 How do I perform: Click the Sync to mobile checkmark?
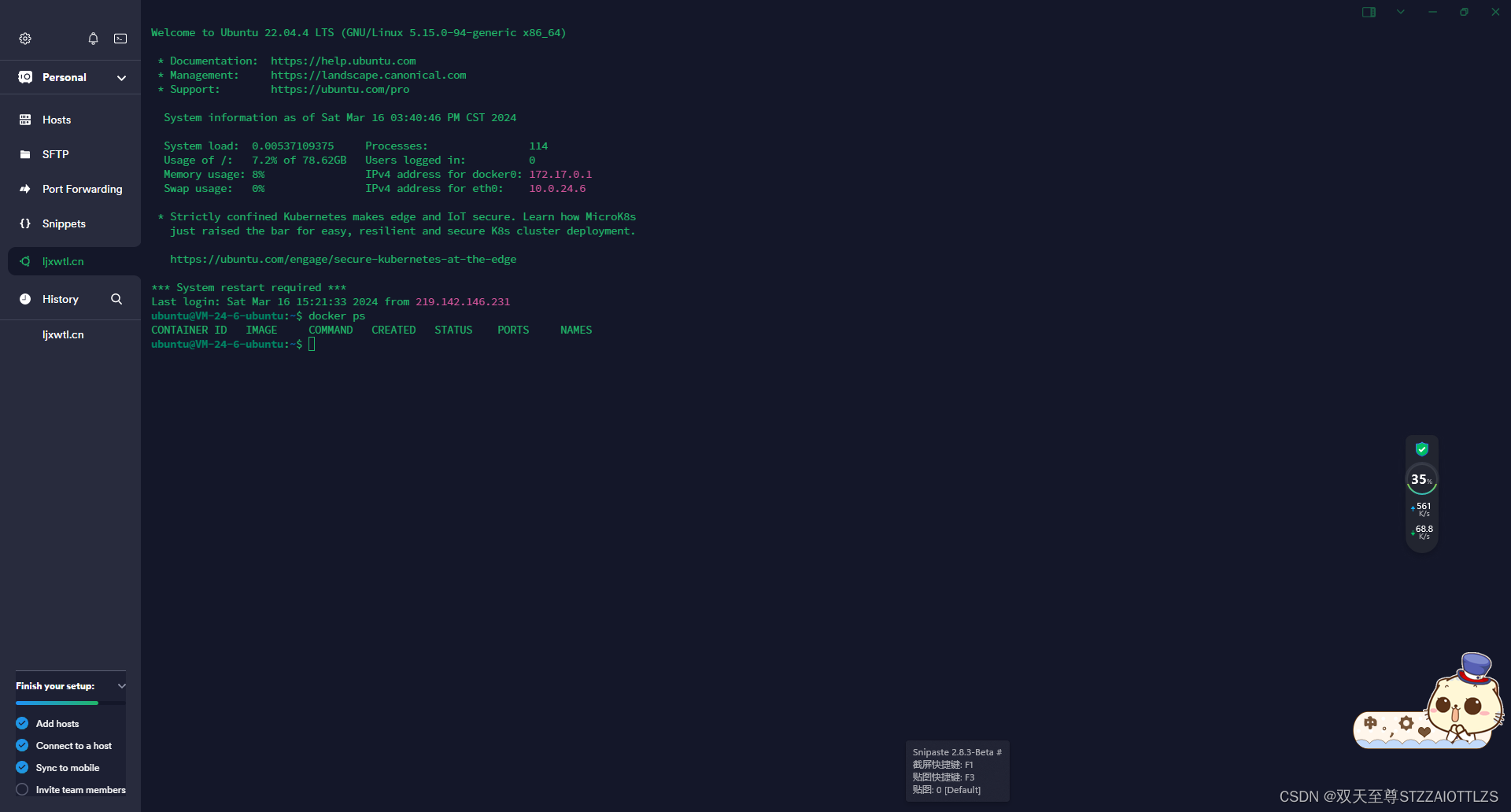pyautogui.click(x=21, y=767)
